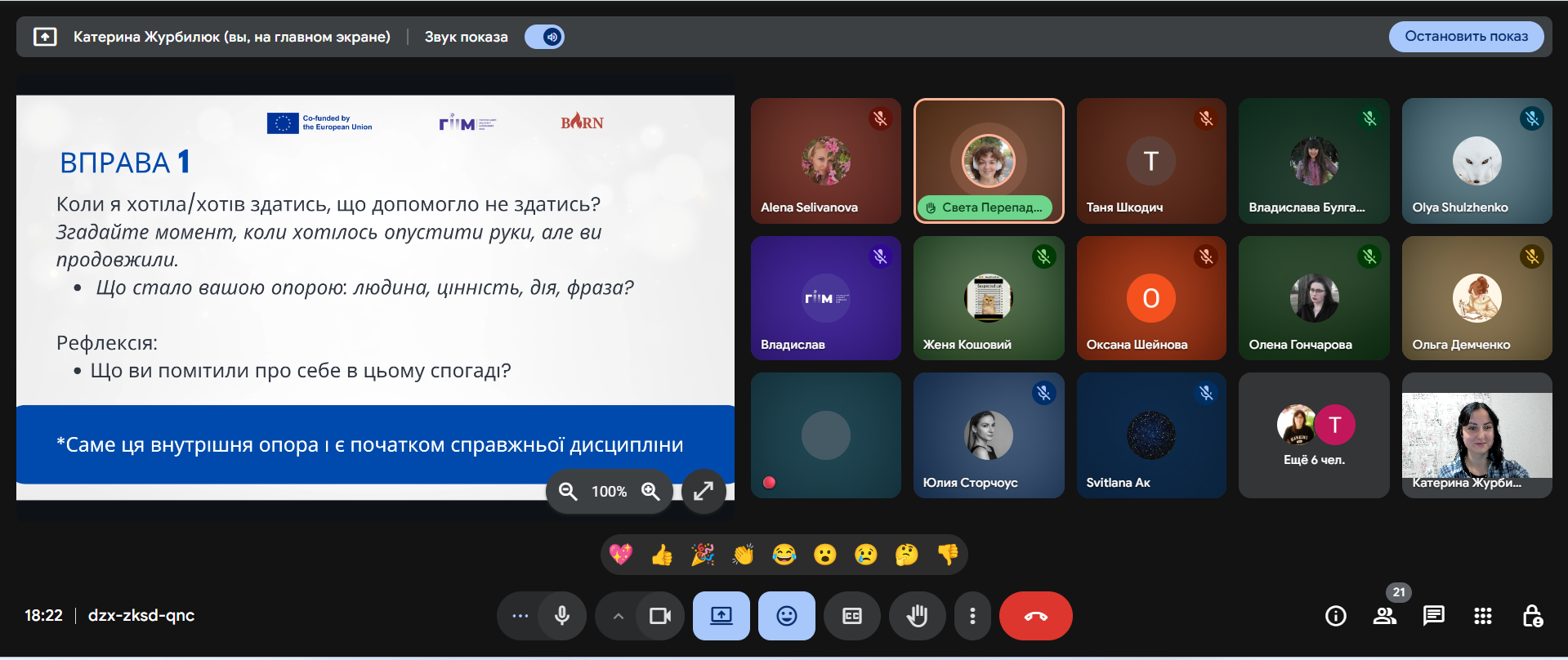Click the raise hand icon
This screenshot has width=1568, height=660.
pyautogui.click(x=917, y=616)
